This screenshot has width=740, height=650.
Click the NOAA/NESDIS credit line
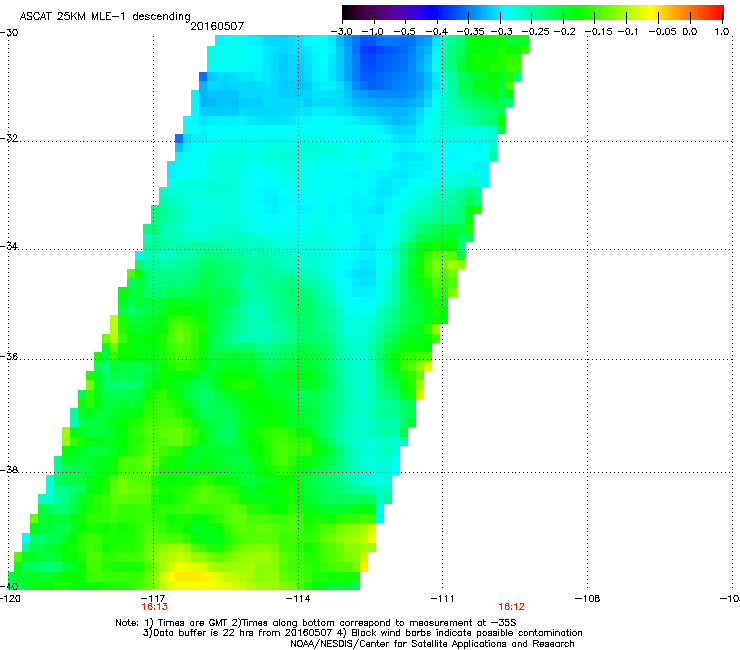click(432, 644)
